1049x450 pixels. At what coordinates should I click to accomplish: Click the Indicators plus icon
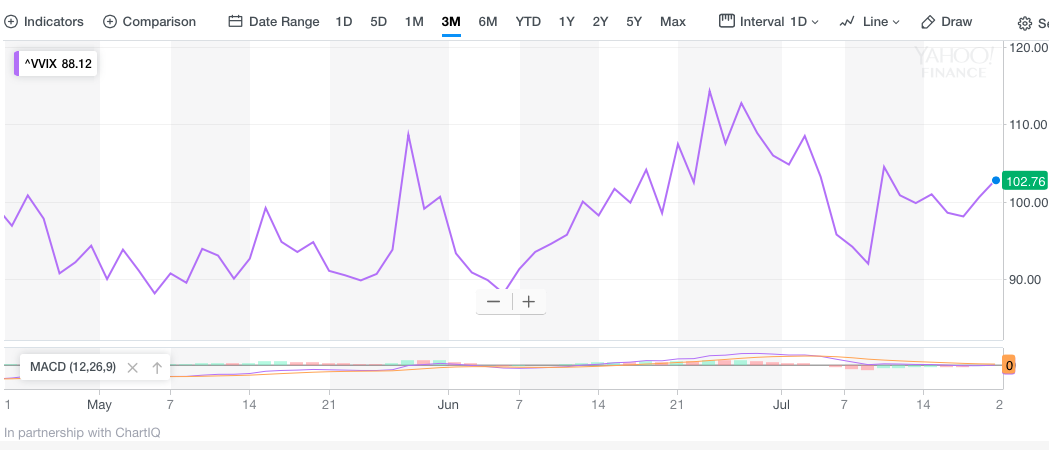click(x=11, y=21)
